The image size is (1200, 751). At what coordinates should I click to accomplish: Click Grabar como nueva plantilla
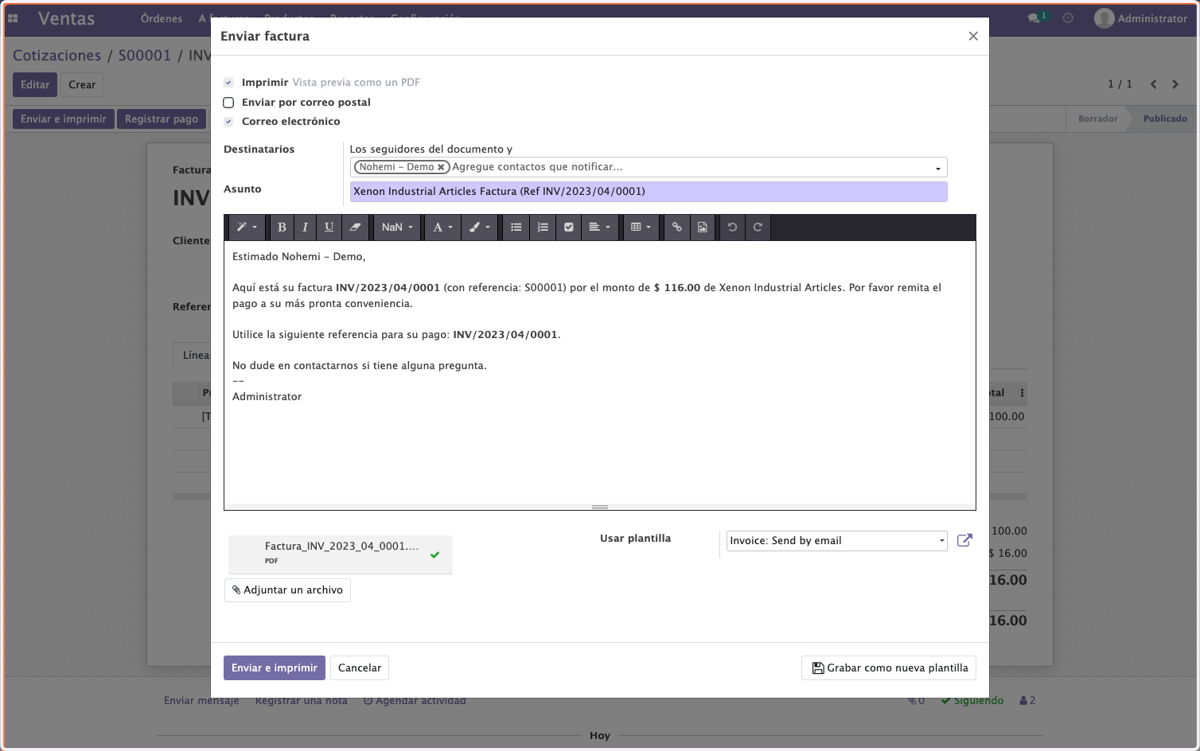[x=889, y=668]
